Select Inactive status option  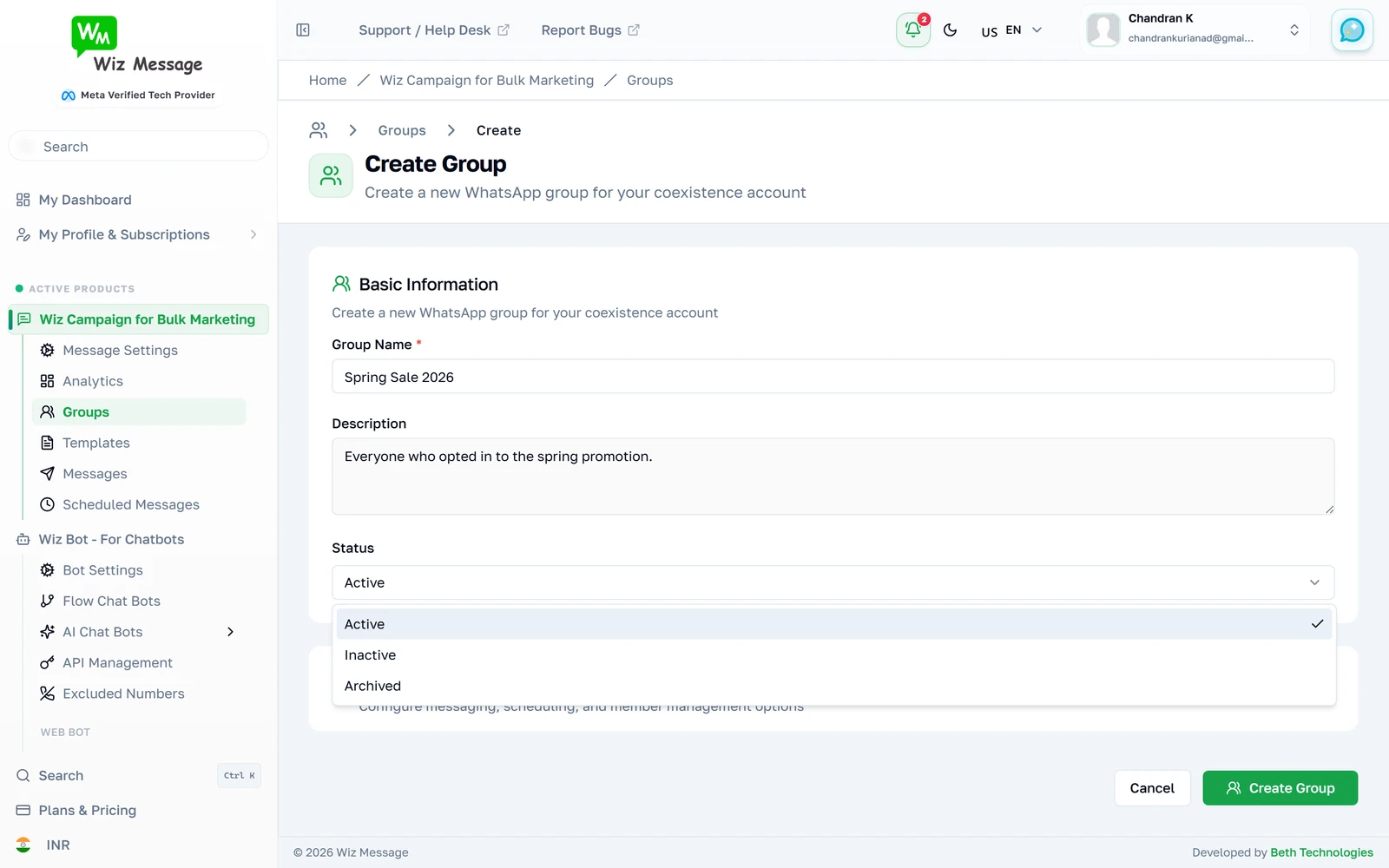pos(834,655)
